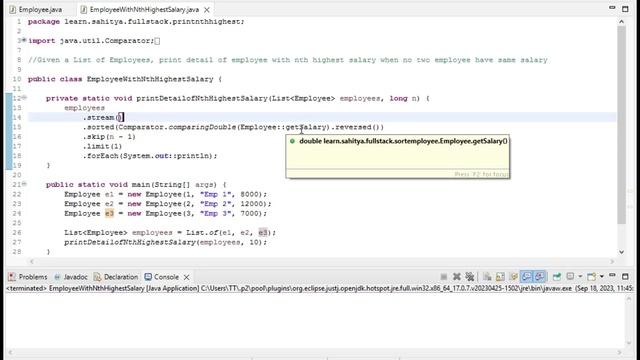The height and width of the screenshot is (360, 640).
Task: Minimize the Console view panel
Action: 612,276
